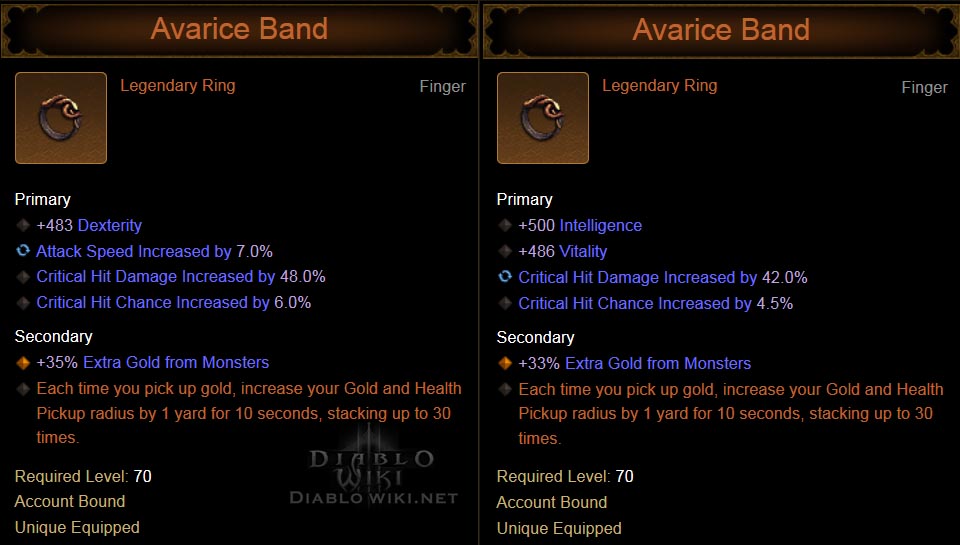Click the grey bullet next to +486 Vitality
The height and width of the screenshot is (545, 960).
505,251
